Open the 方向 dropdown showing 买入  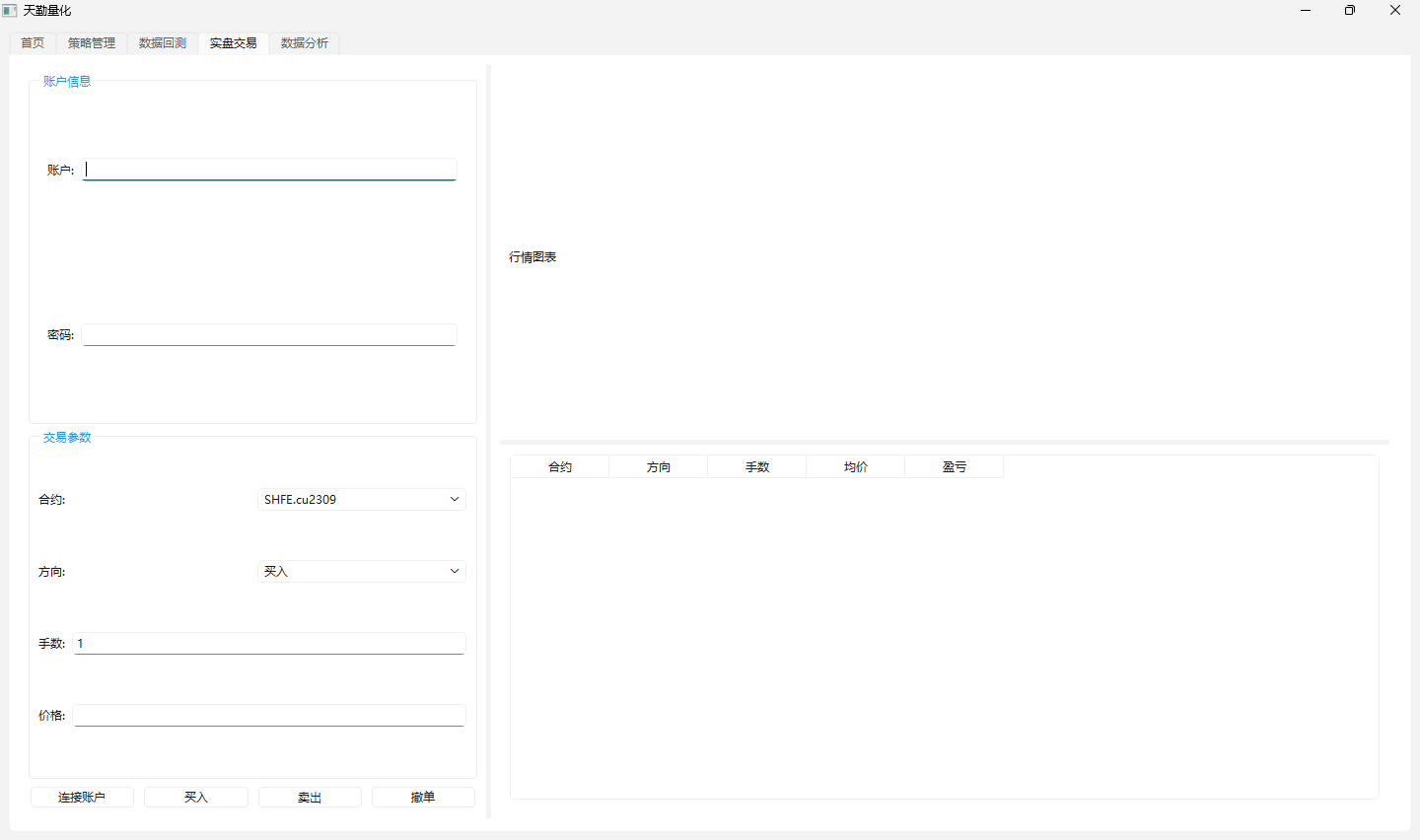tap(361, 572)
